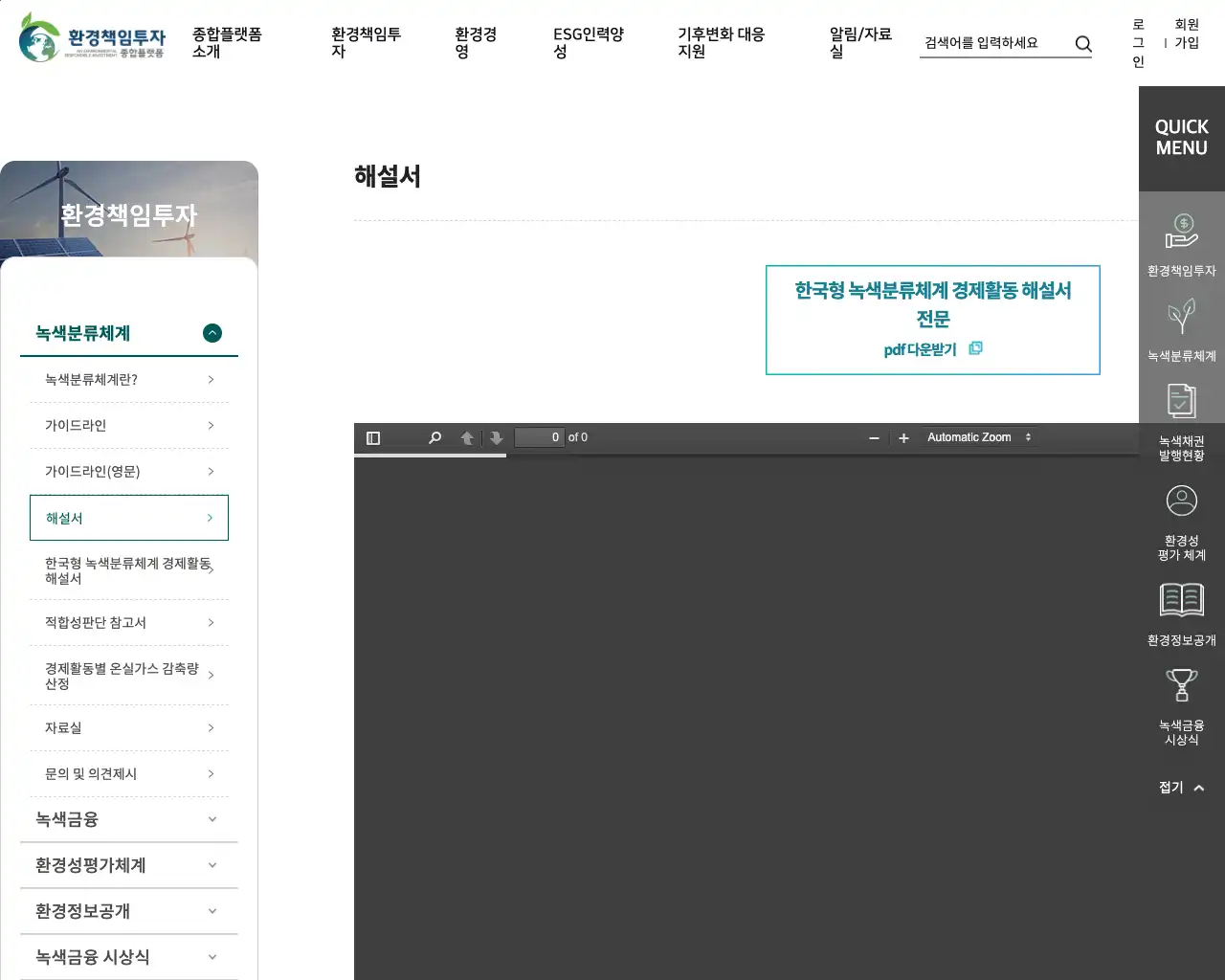This screenshot has width=1225, height=980.
Task: Collapse the 녹색분류체계 sidebar section
Action: click(212, 333)
